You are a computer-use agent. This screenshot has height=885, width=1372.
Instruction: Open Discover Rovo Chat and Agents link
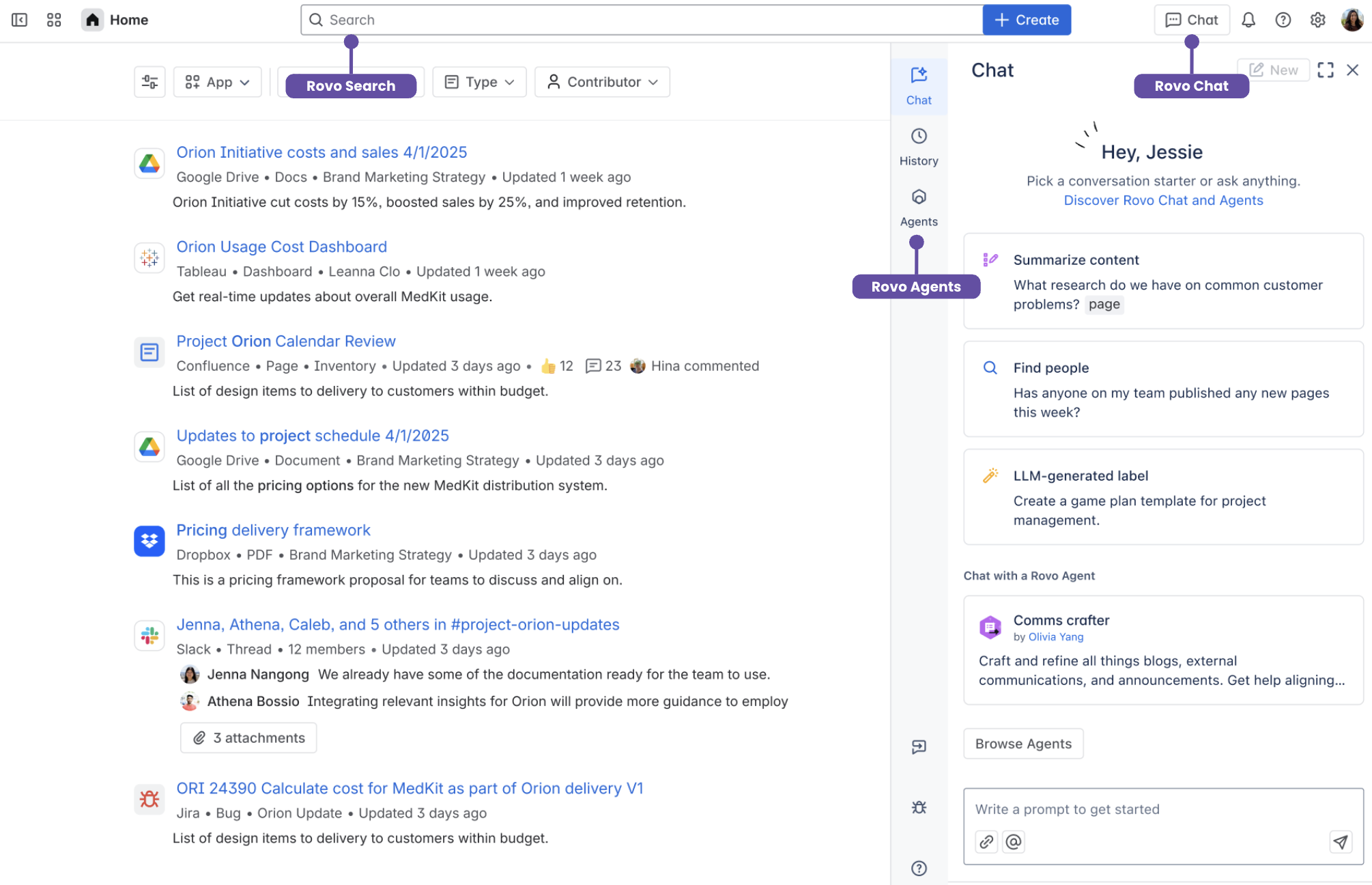pyautogui.click(x=1163, y=200)
